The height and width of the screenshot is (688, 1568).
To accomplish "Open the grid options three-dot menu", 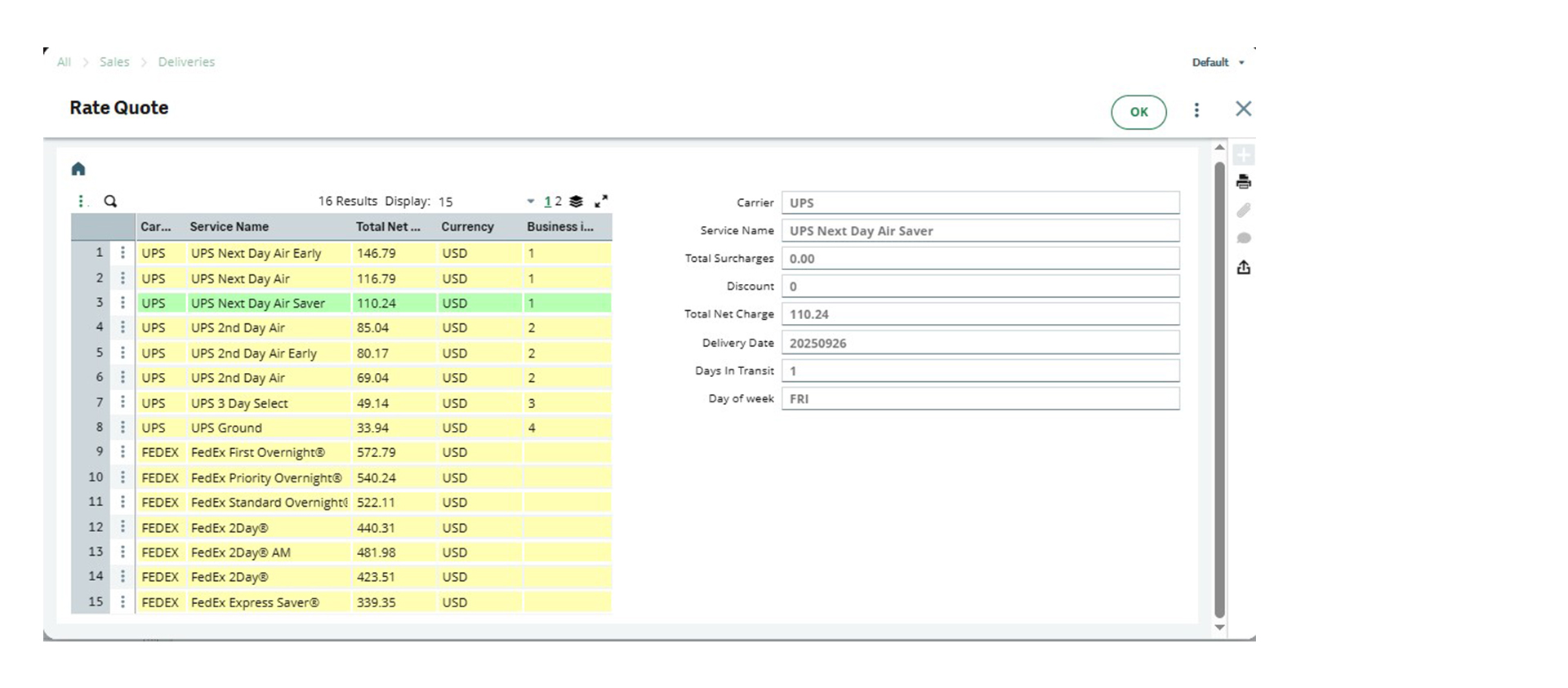I will (x=81, y=201).
